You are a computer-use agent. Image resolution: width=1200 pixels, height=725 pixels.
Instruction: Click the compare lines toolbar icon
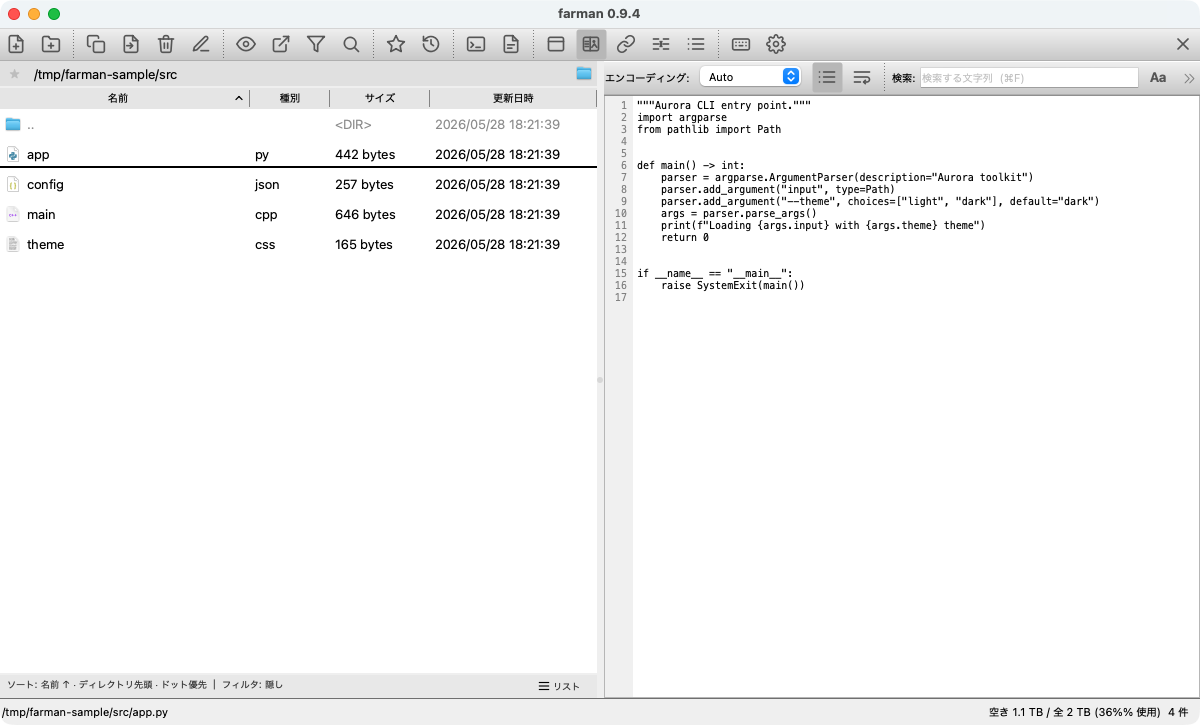661,44
